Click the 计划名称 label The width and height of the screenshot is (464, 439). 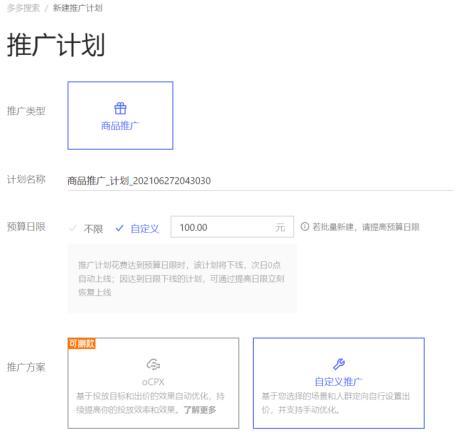point(26,179)
